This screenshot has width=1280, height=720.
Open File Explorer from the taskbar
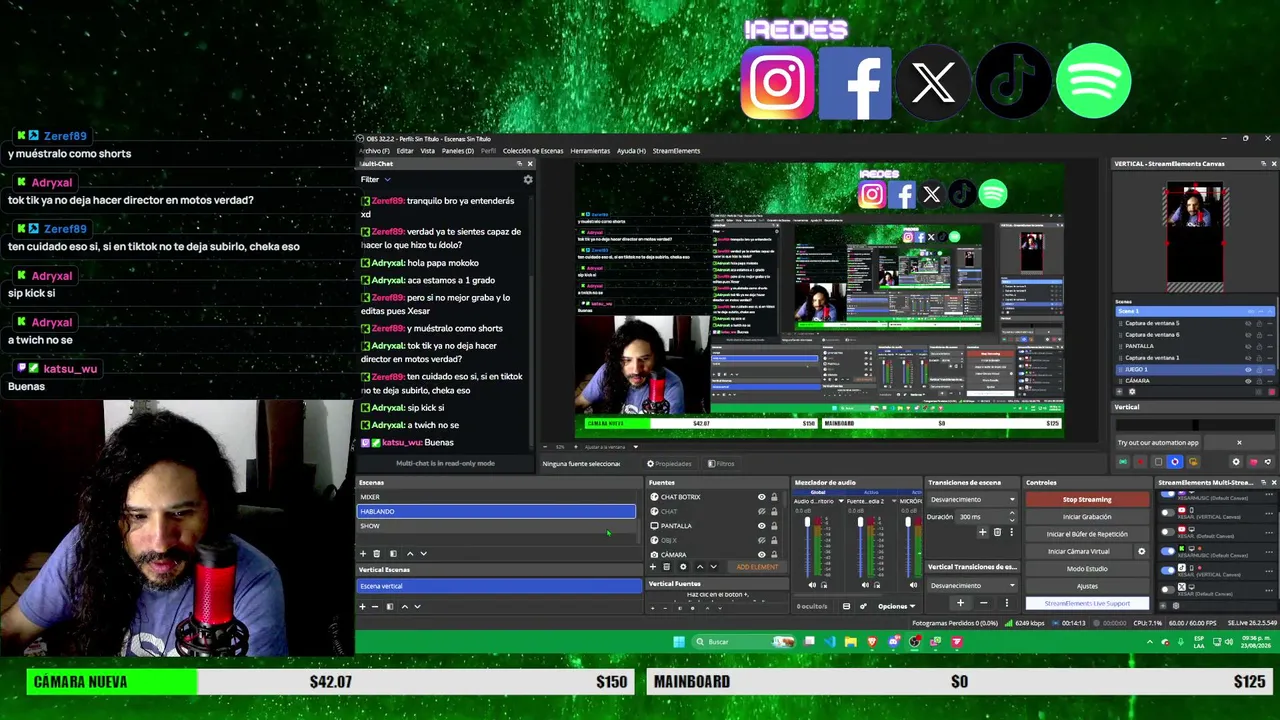[x=850, y=642]
